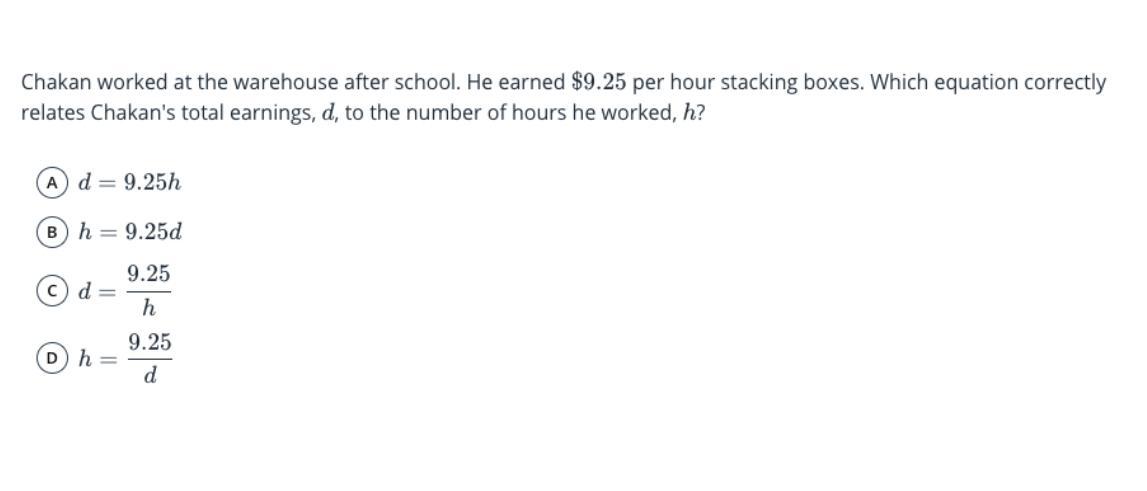The image size is (1147, 491).
Task: Click the denominator d in option D
Action: 150,376
